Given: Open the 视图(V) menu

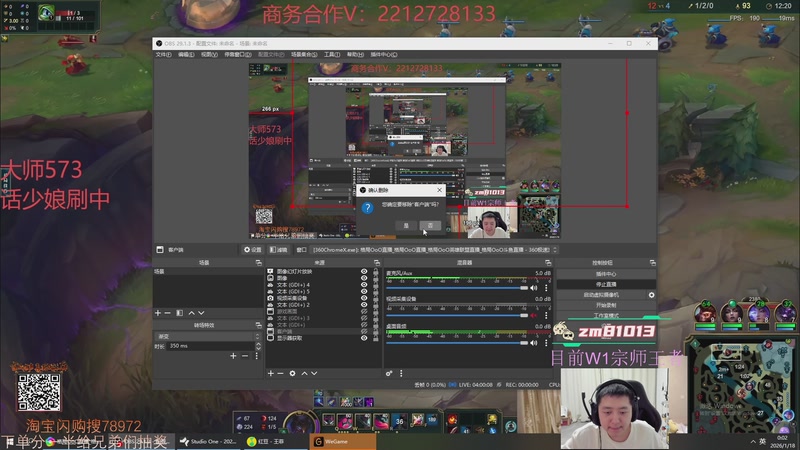Looking at the screenshot, I should tap(209, 55).
